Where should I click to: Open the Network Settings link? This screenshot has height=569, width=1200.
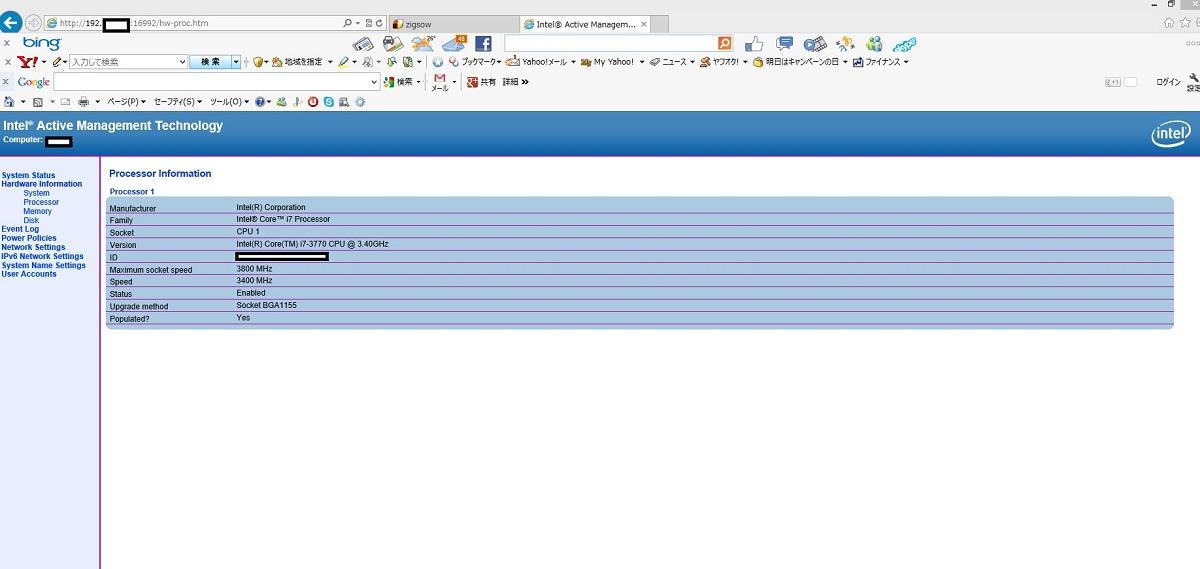pos(34,247)
